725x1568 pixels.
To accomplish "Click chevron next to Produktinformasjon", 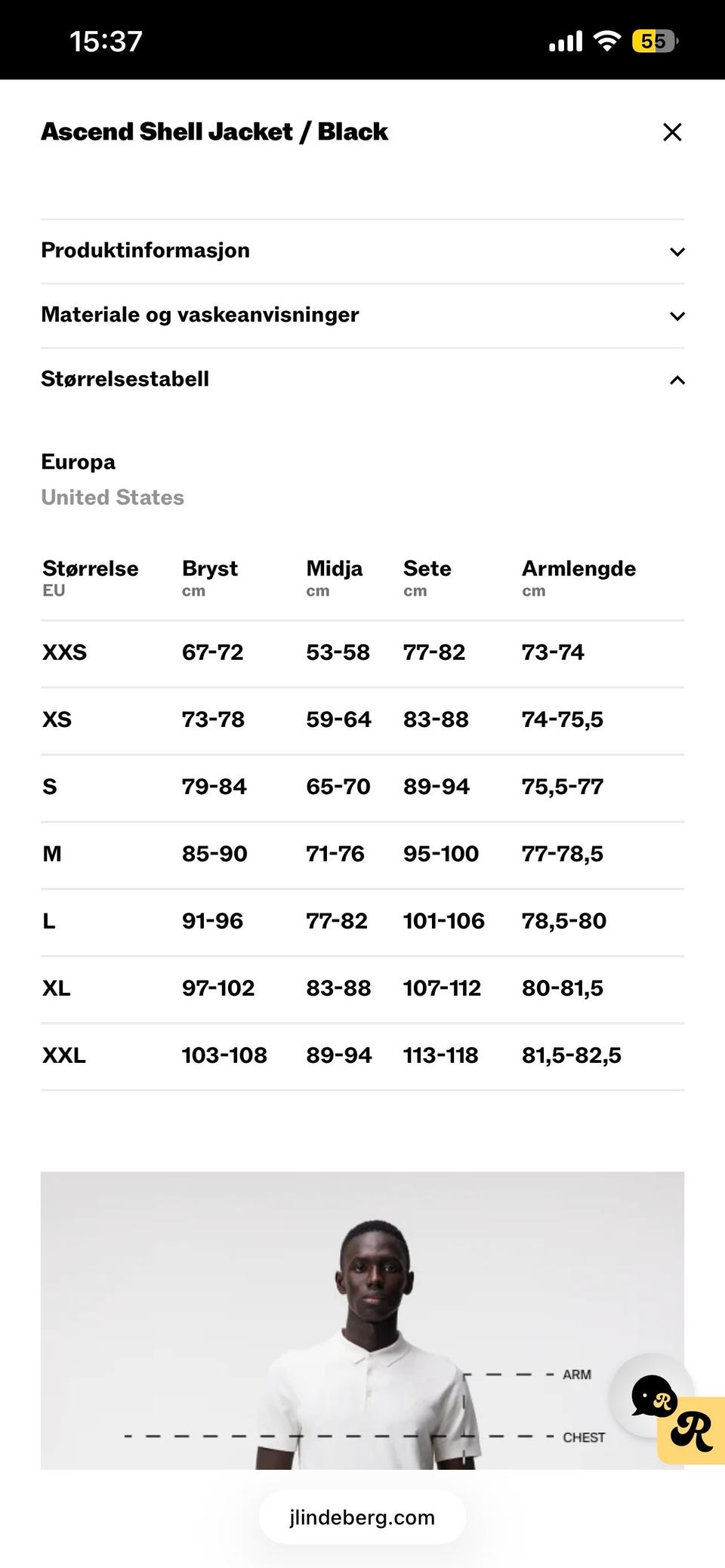I will click(x=677, y=252).
